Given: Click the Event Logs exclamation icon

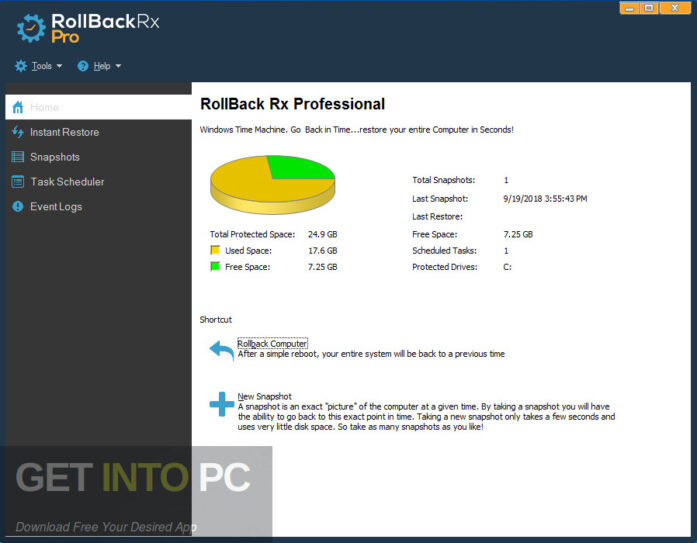Looking at the screenshot, I should click(x=18, y=207).
